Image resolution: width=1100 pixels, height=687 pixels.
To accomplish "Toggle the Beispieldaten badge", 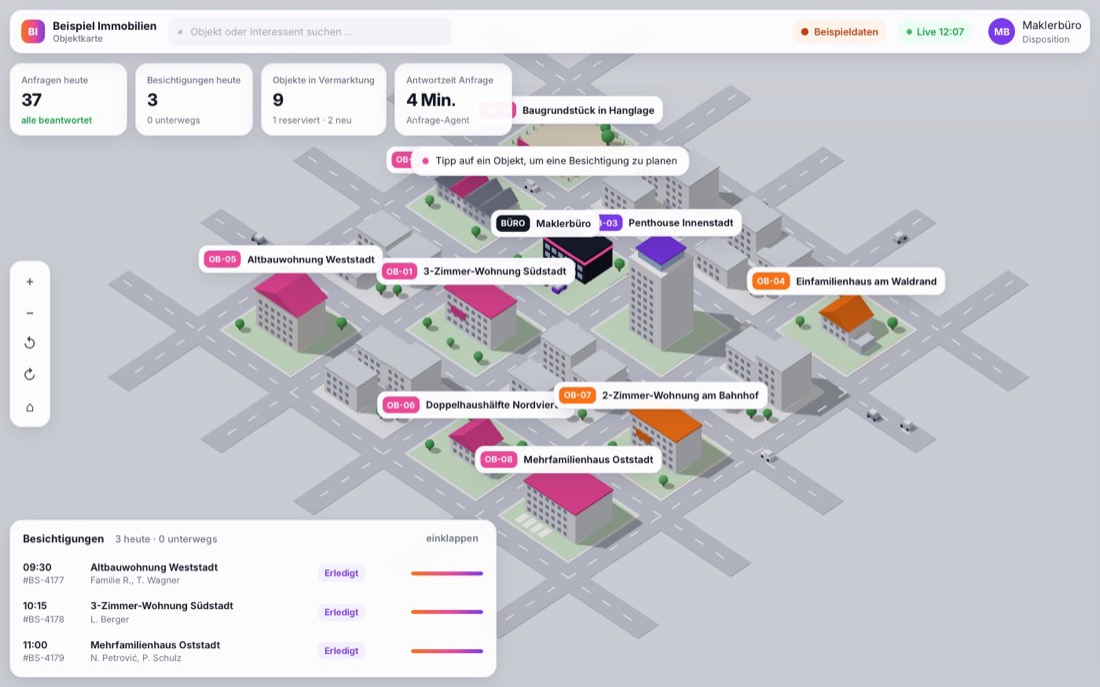I will [x=839, y=32].
